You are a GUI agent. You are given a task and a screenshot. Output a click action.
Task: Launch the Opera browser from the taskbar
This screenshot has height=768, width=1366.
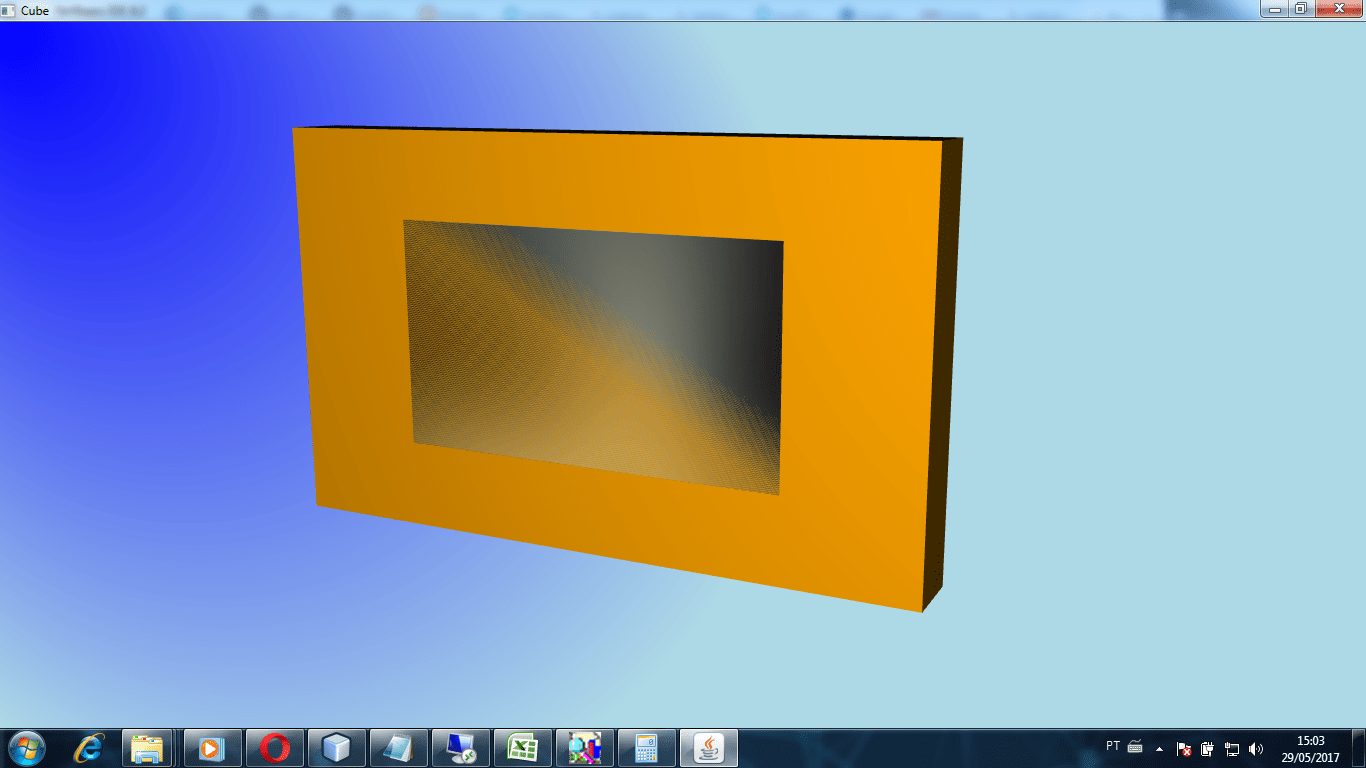pyautogui.click(x=274, y=747)
